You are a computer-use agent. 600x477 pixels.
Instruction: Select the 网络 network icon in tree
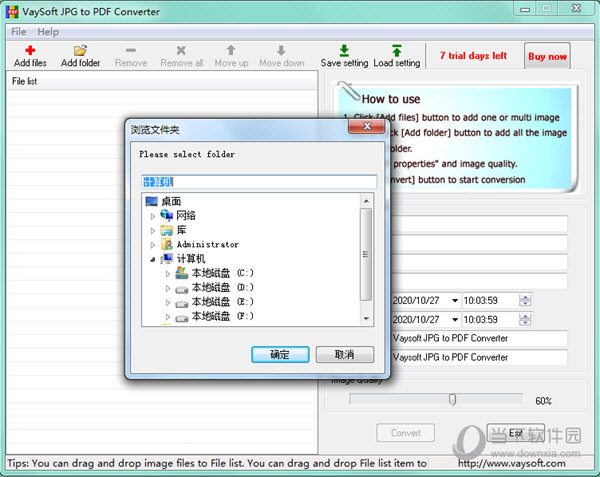click(x=166, y=215)
